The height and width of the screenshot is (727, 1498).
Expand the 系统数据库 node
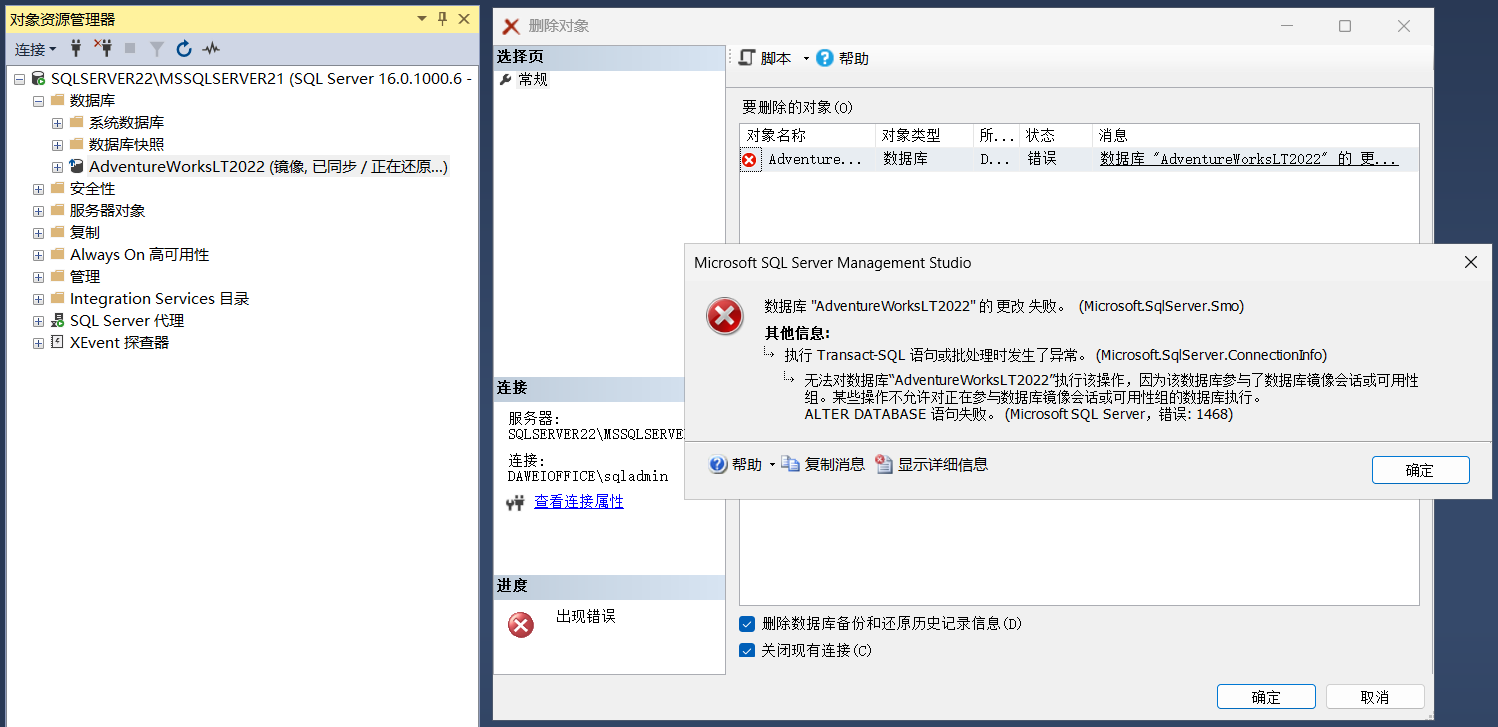[57, 123]
